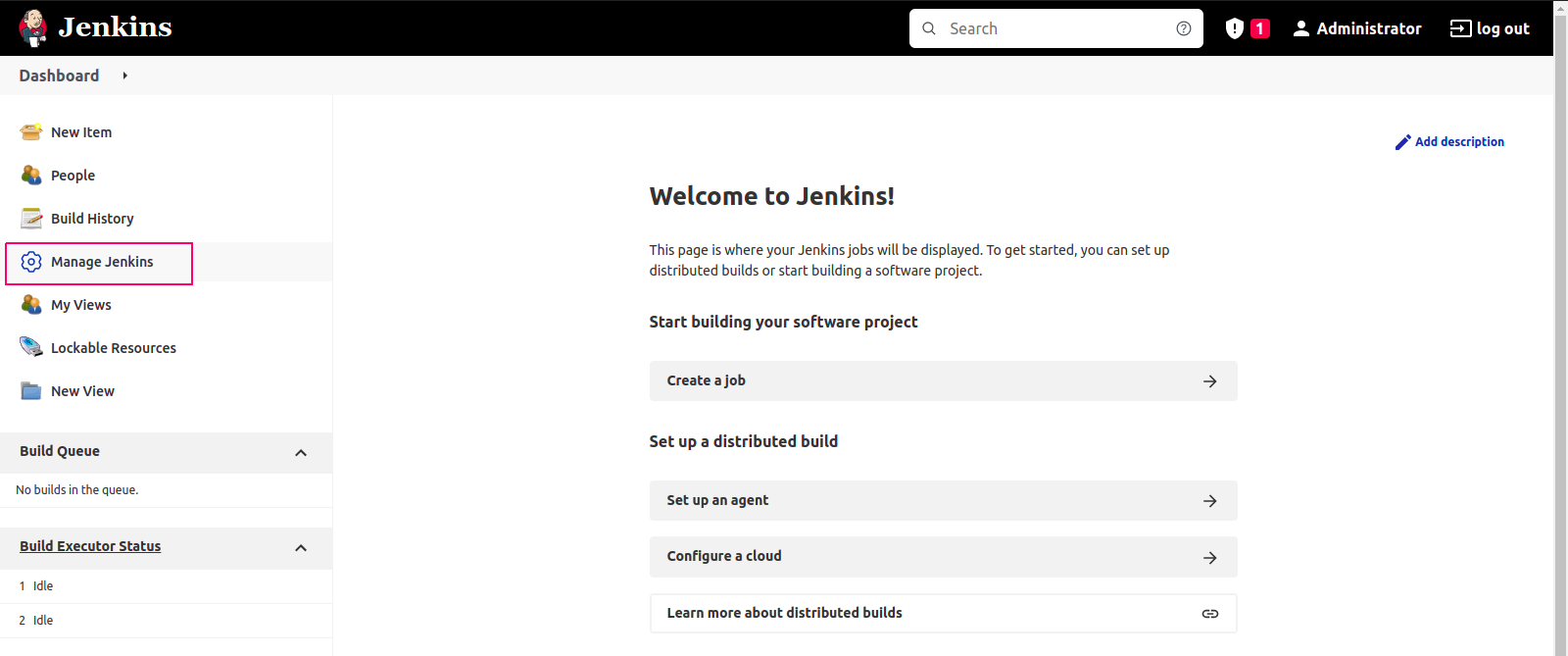
Task: Click the Jenkins butler logo
Action: coord(33,27)
